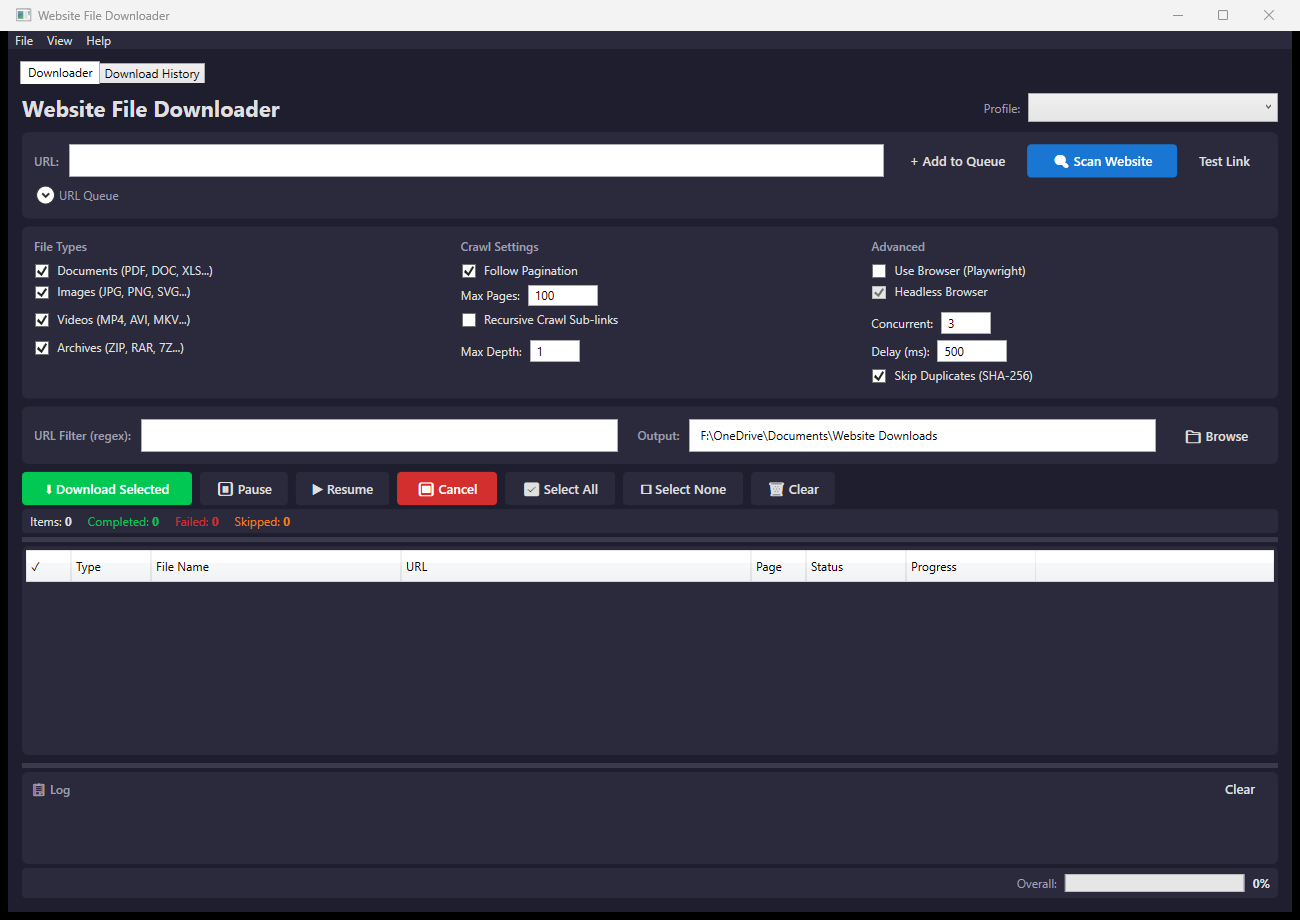The height and width of the screenshot is (920, 1300).
Task: Toggle the header checkmark column in the file table
Action: tap(36, 566)
